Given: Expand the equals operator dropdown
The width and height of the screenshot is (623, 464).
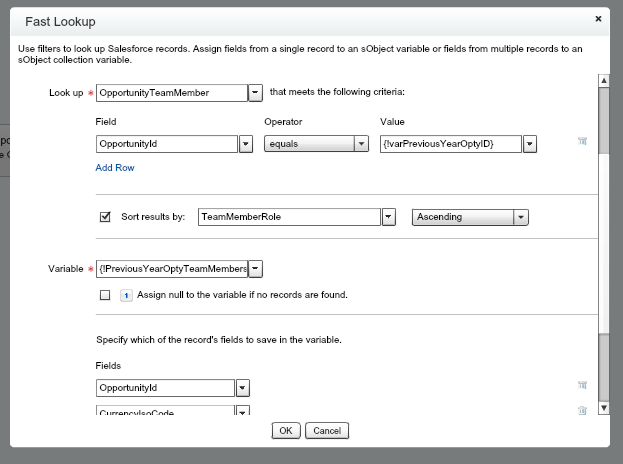Looking at the screenshot, I should pyautogui.click(x=361, y=144).
